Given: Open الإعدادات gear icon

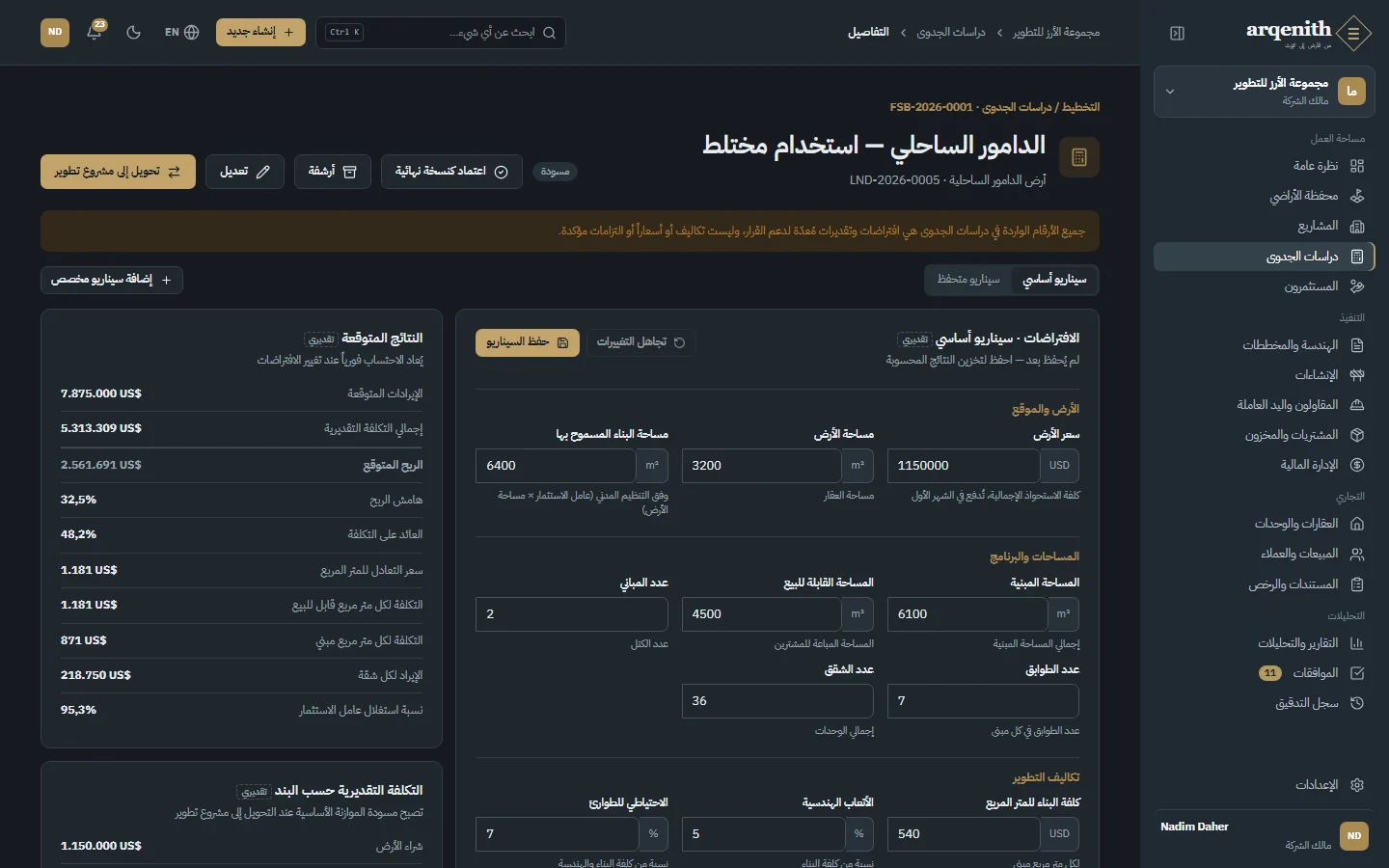Looking at the screenshot, I should point(1357,785).
